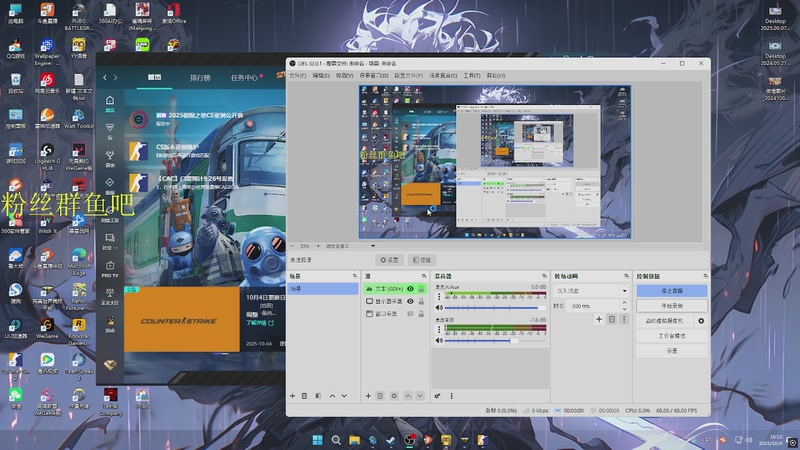This screenshot has width=800, height=450.
Task: Click trophy icon in game client sidebar
Action: [x=110, y=155]
